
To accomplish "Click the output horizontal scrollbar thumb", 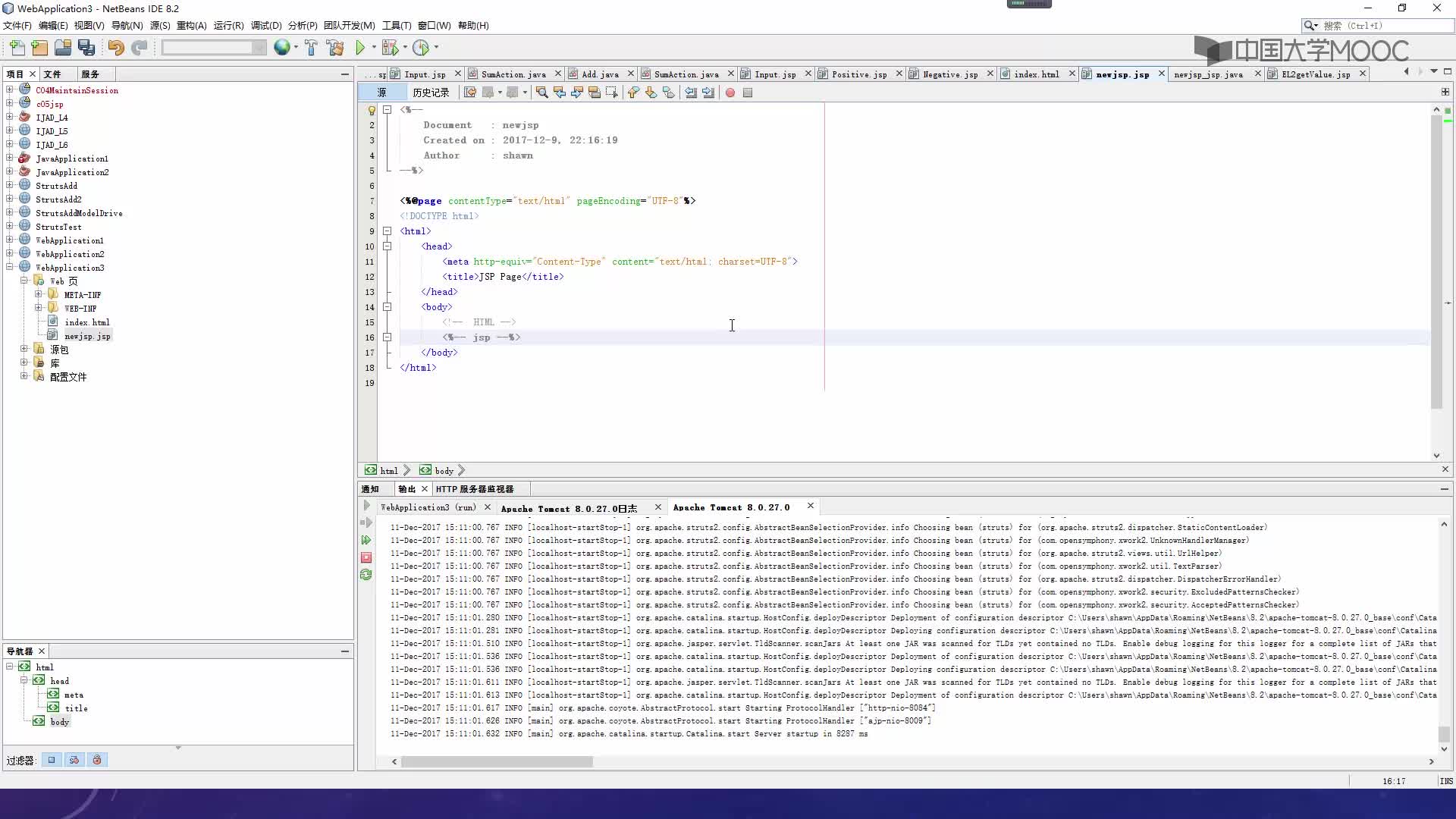I will (497, 761).
